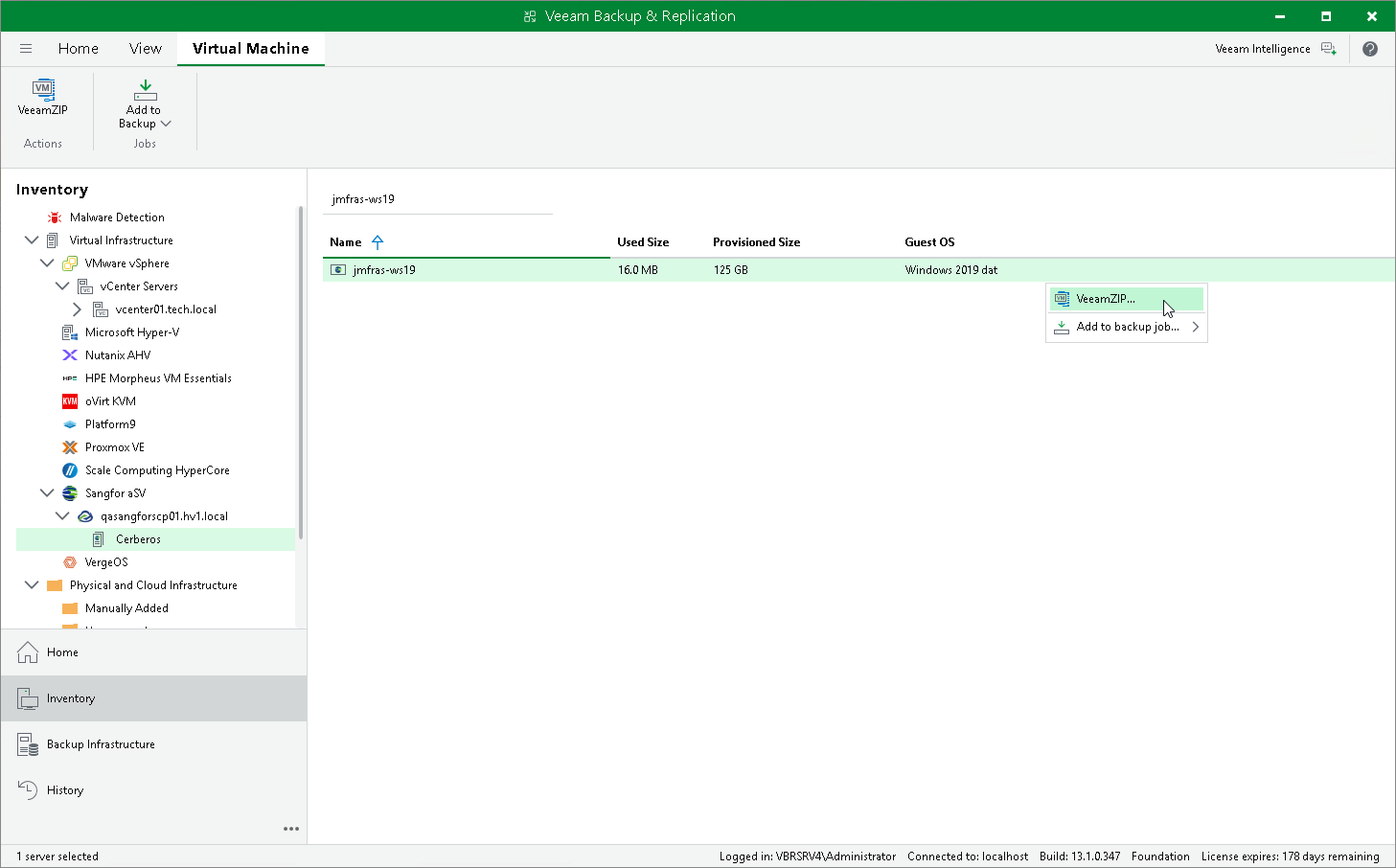The image size is (1396, 868).
Task: Open the hamburger main menu
Action: click(x=26, y=48)
